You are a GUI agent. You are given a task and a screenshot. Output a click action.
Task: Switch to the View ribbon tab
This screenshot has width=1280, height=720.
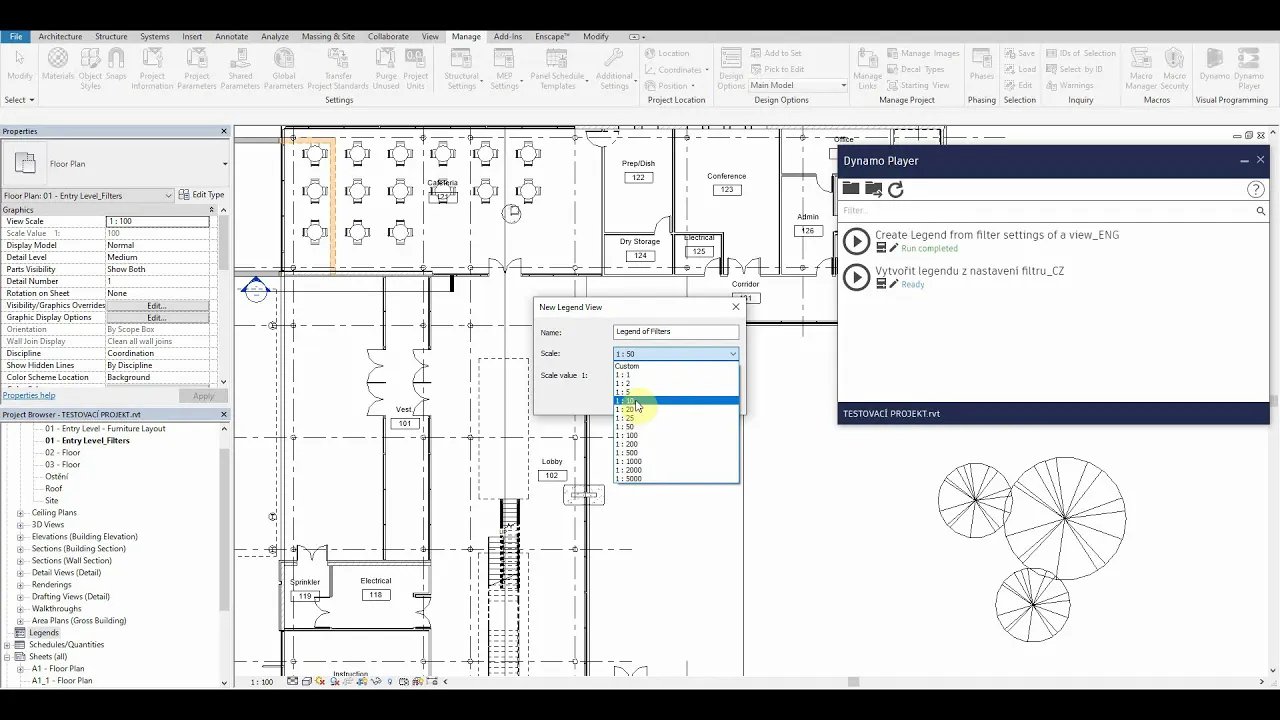(430, 36)
